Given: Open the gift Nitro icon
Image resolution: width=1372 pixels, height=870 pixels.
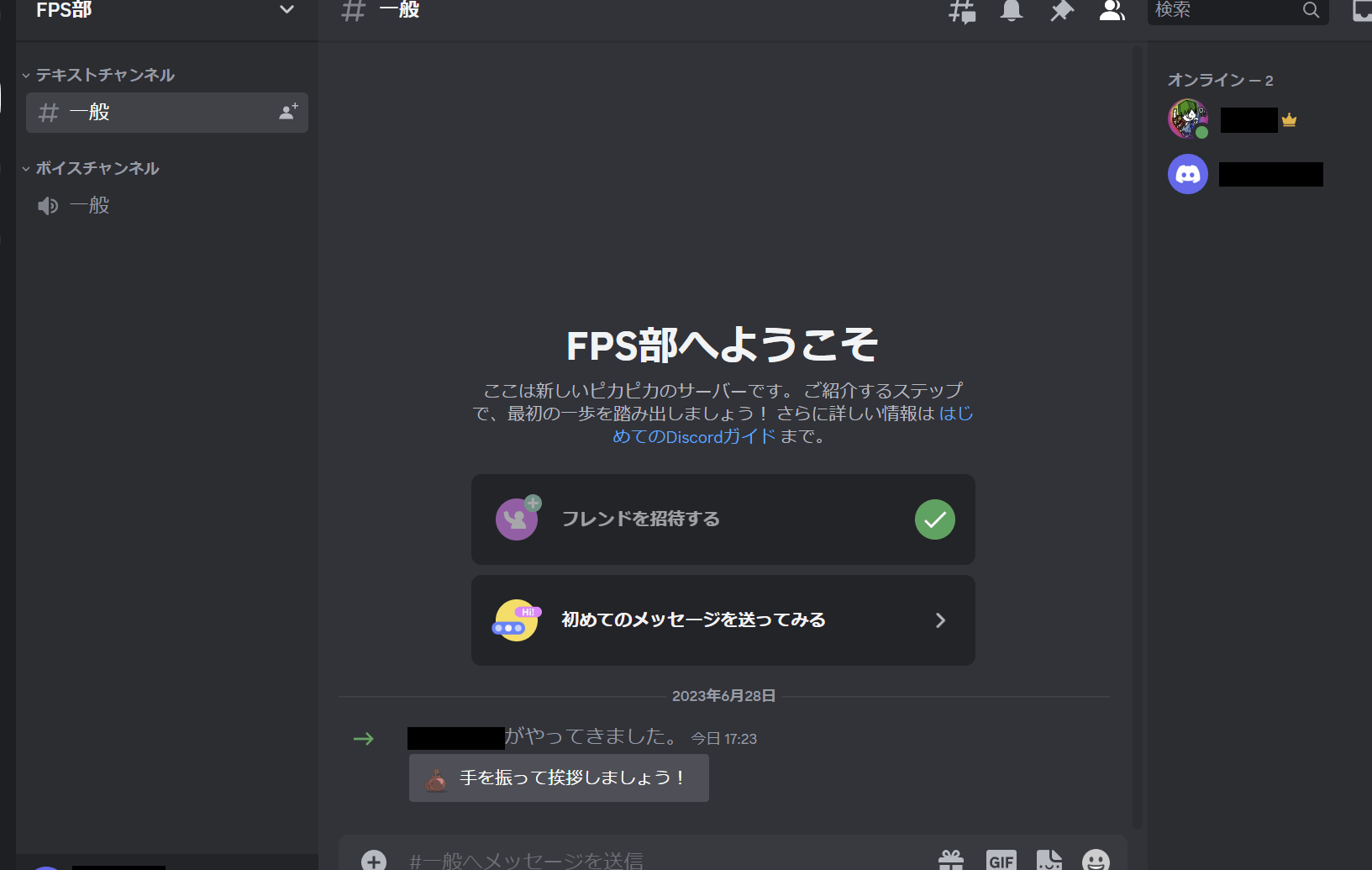Looking at the screenshot, I should point(951,860).
